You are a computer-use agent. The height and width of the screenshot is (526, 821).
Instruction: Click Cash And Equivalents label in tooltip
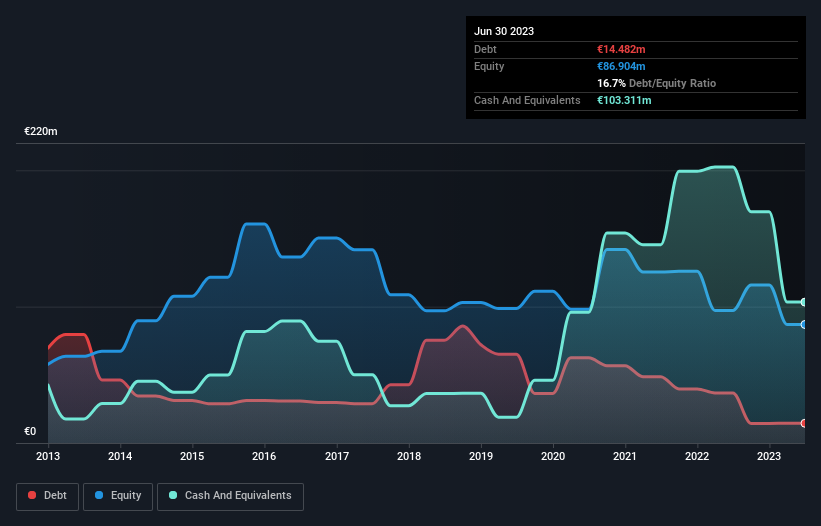(x=527, y=100)
